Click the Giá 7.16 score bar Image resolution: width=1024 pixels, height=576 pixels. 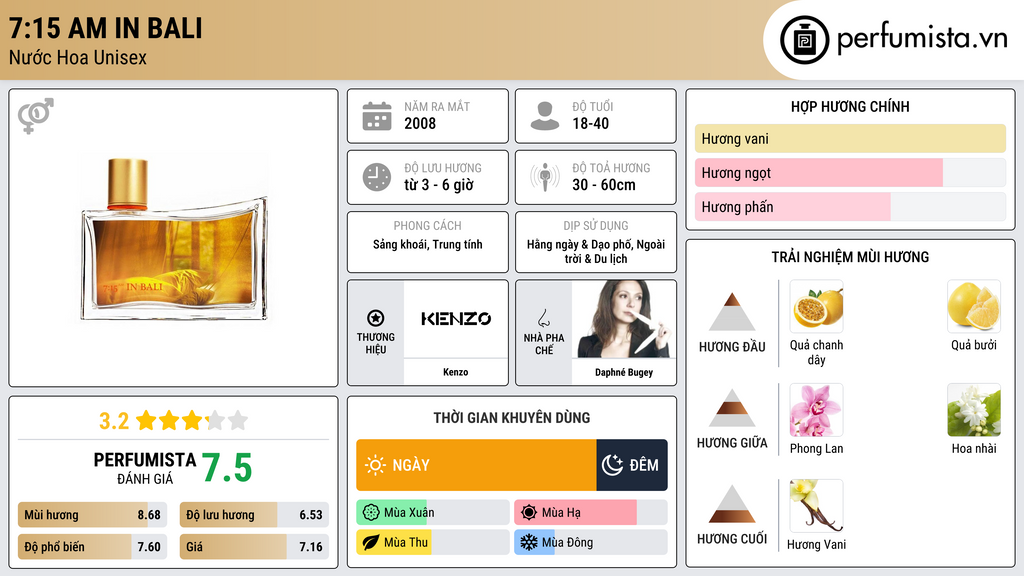click(x=254, y=547)
